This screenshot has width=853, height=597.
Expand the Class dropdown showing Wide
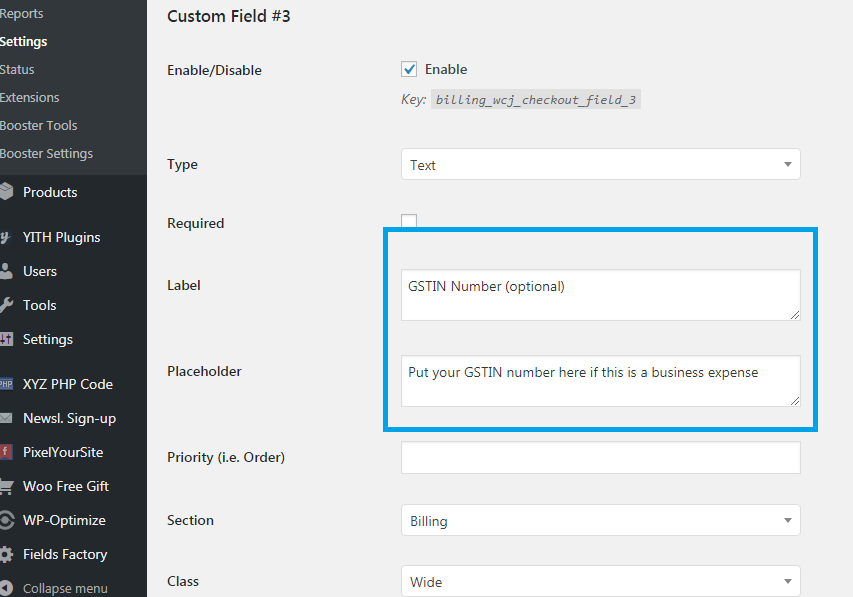[x=601, y=581]
